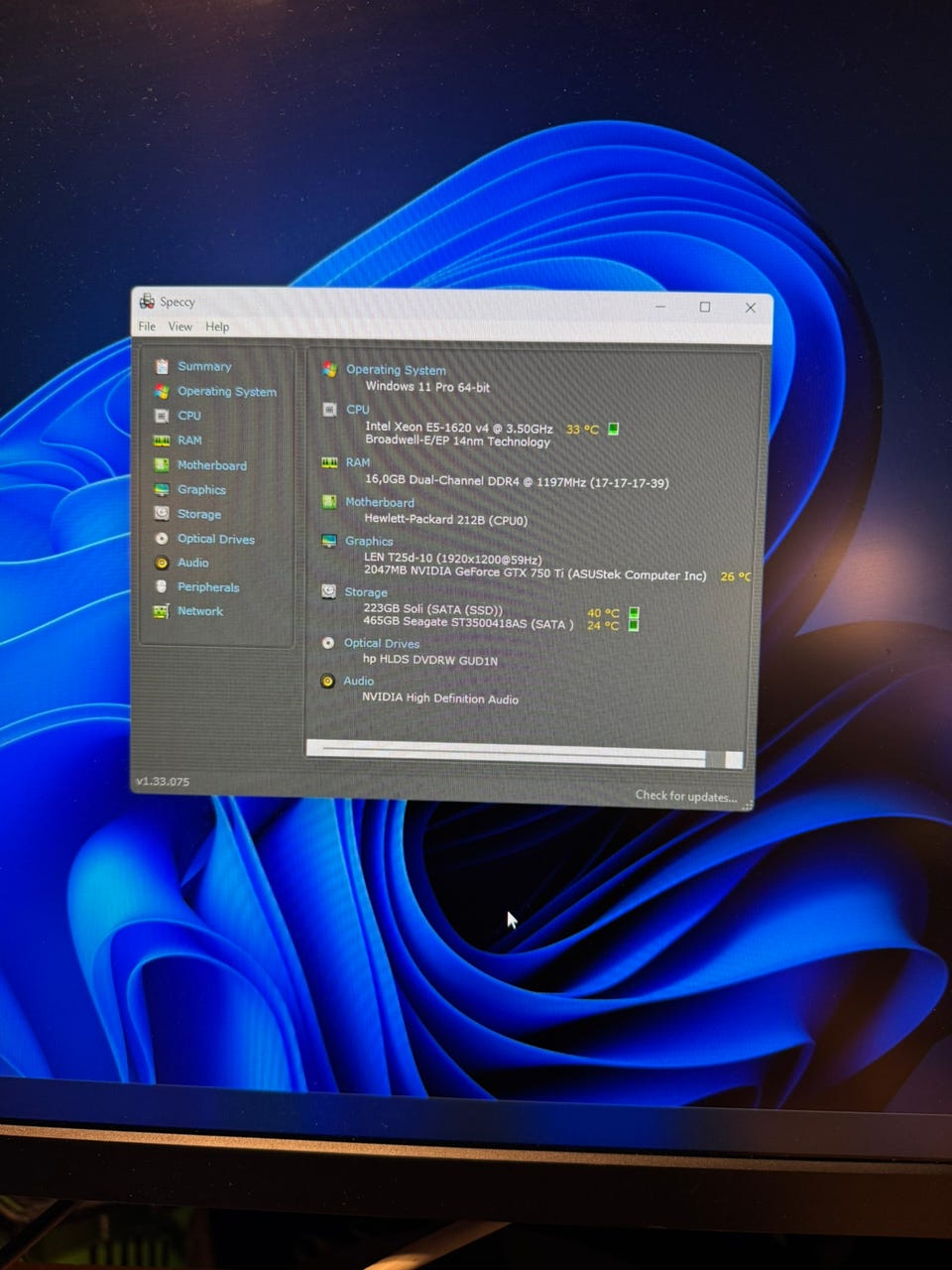Image resolution: width=952 pixels, height=1270 pixels.
Task: Select CPU in the sidebar list
Action: (189, 416)
